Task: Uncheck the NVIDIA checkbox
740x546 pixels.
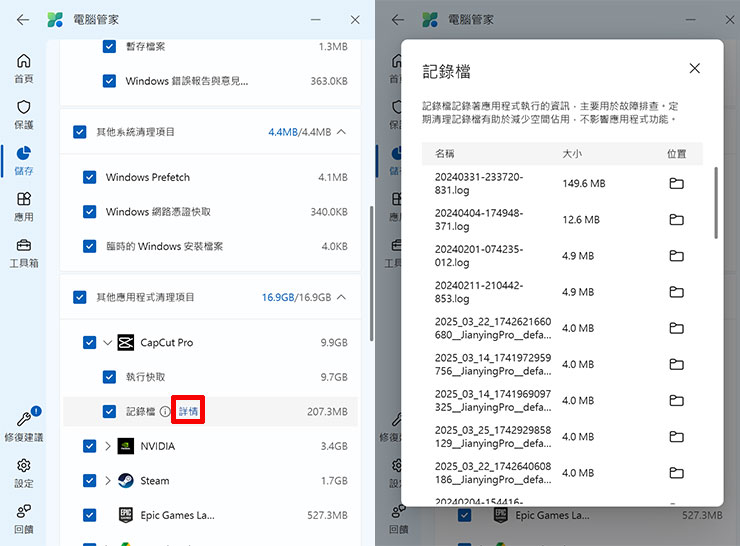Action: point(89,446)
